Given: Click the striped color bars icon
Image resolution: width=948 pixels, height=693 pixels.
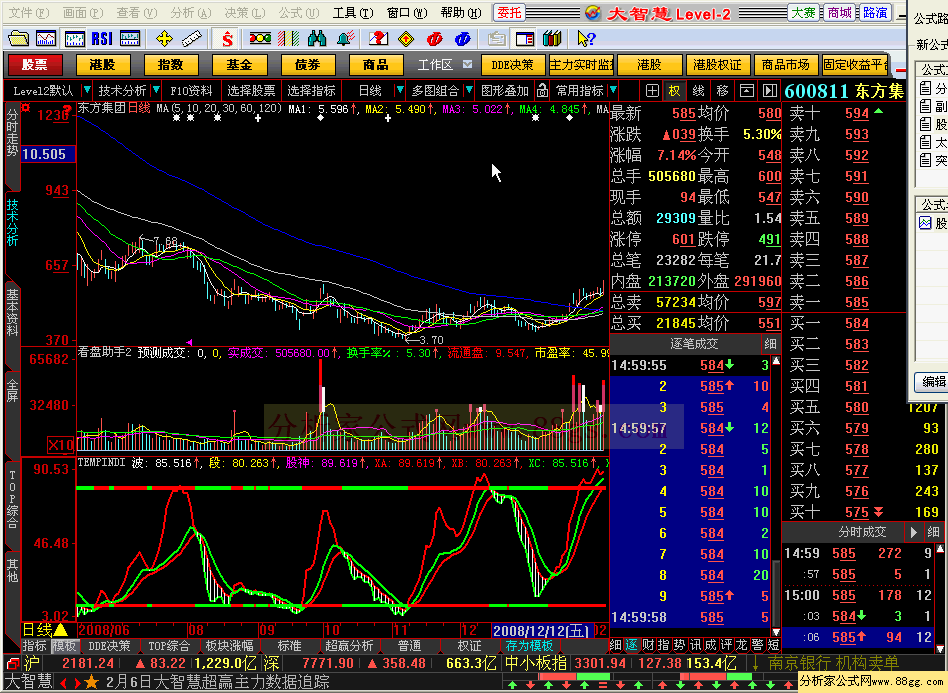Looking at the screenshot, I should coord(288,39).
